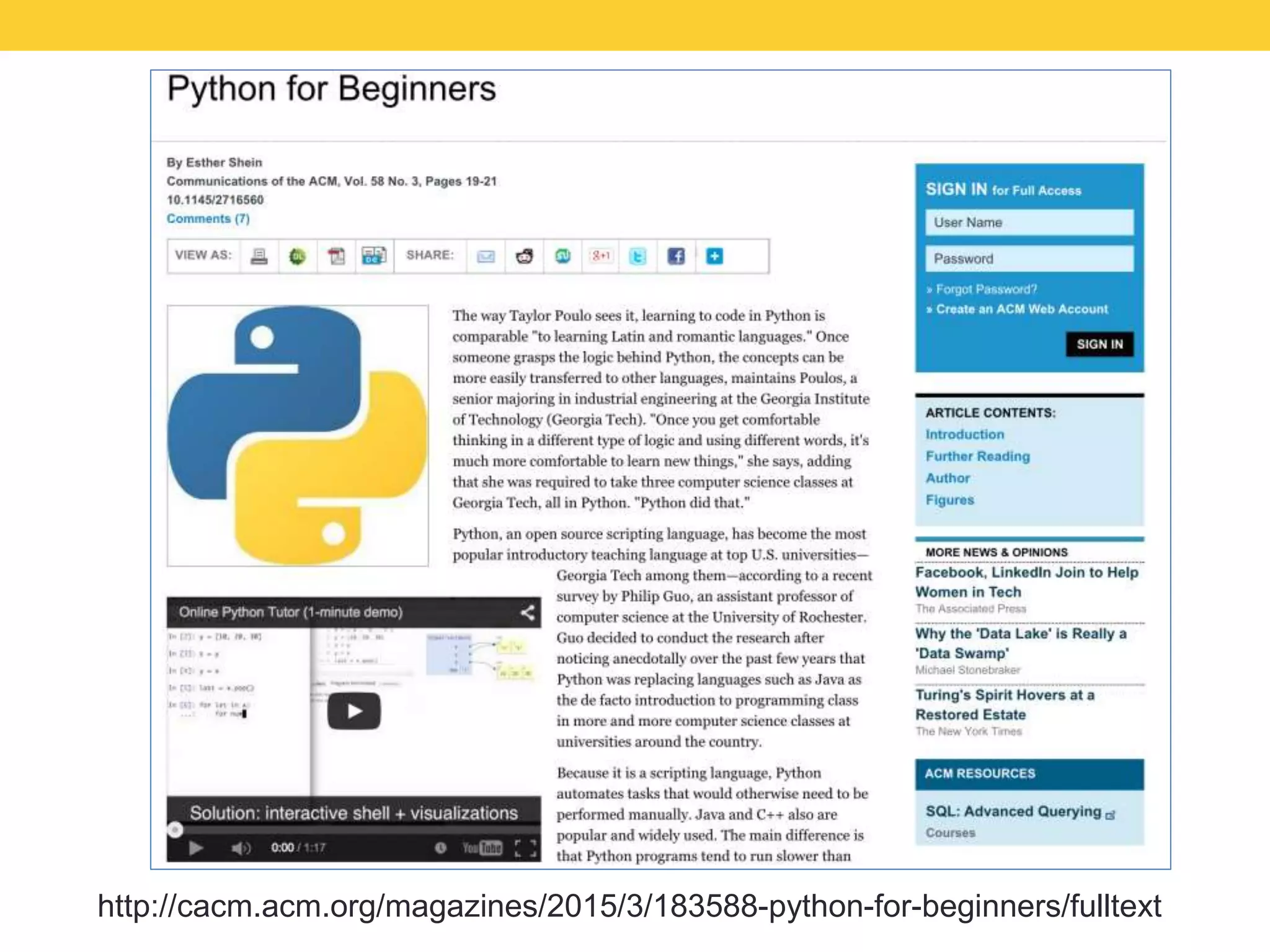Image resolution: width=1270 pixels, height=952 pixels.
Task: Open video on YouTube logo
Action: point(482,848)
